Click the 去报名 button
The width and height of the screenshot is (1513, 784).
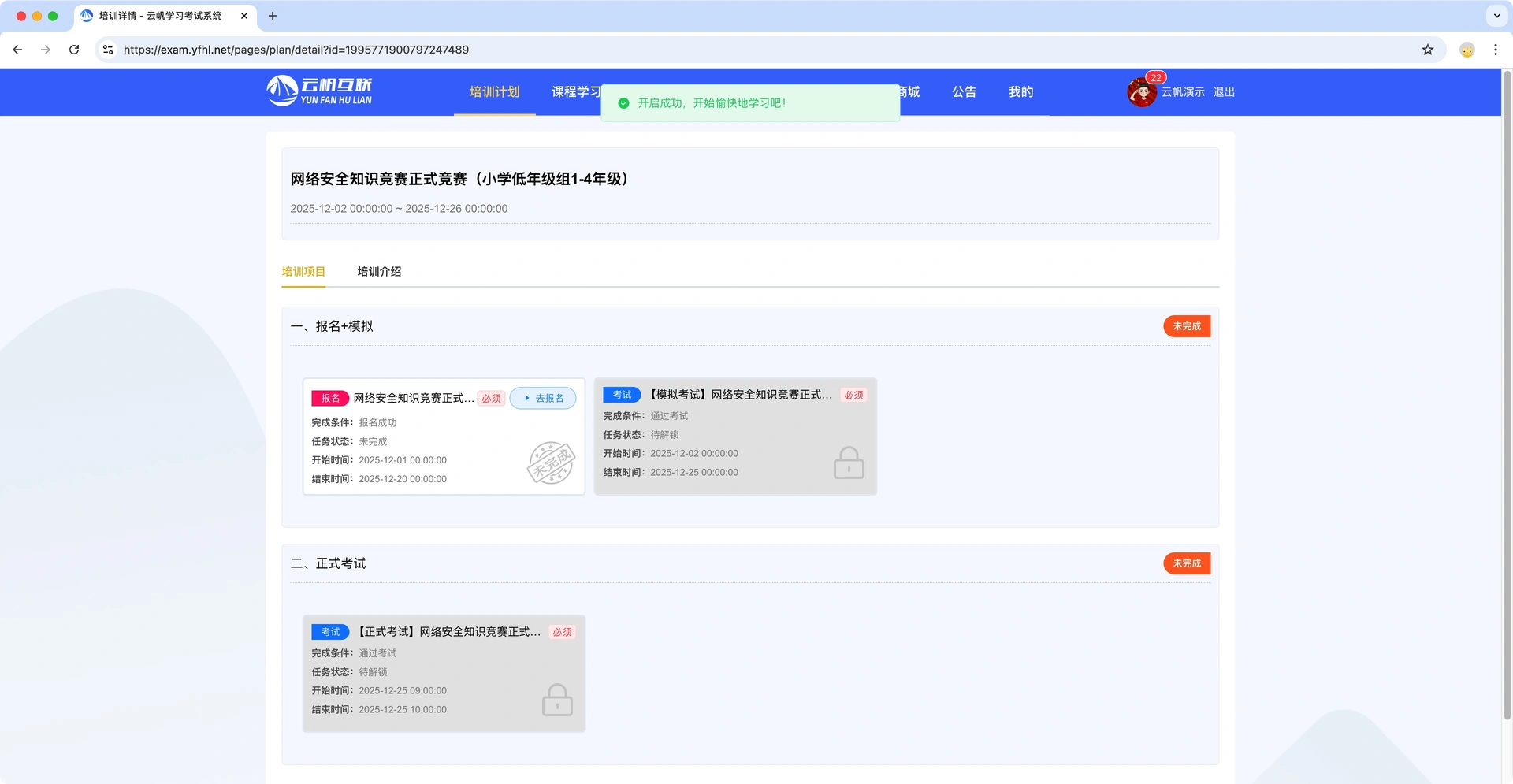pyautogui.click(x=543, y=398)
